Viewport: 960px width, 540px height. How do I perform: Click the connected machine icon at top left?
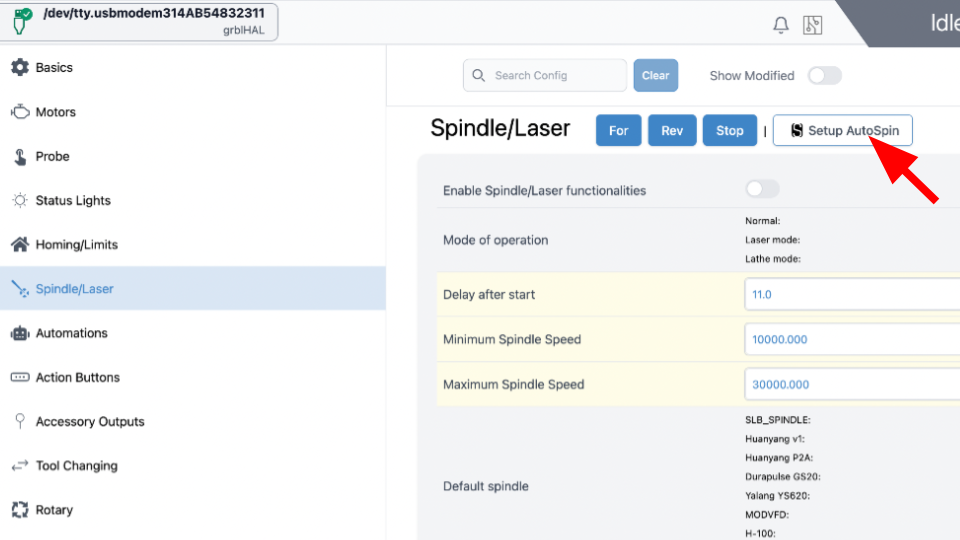tap(22, 21)
